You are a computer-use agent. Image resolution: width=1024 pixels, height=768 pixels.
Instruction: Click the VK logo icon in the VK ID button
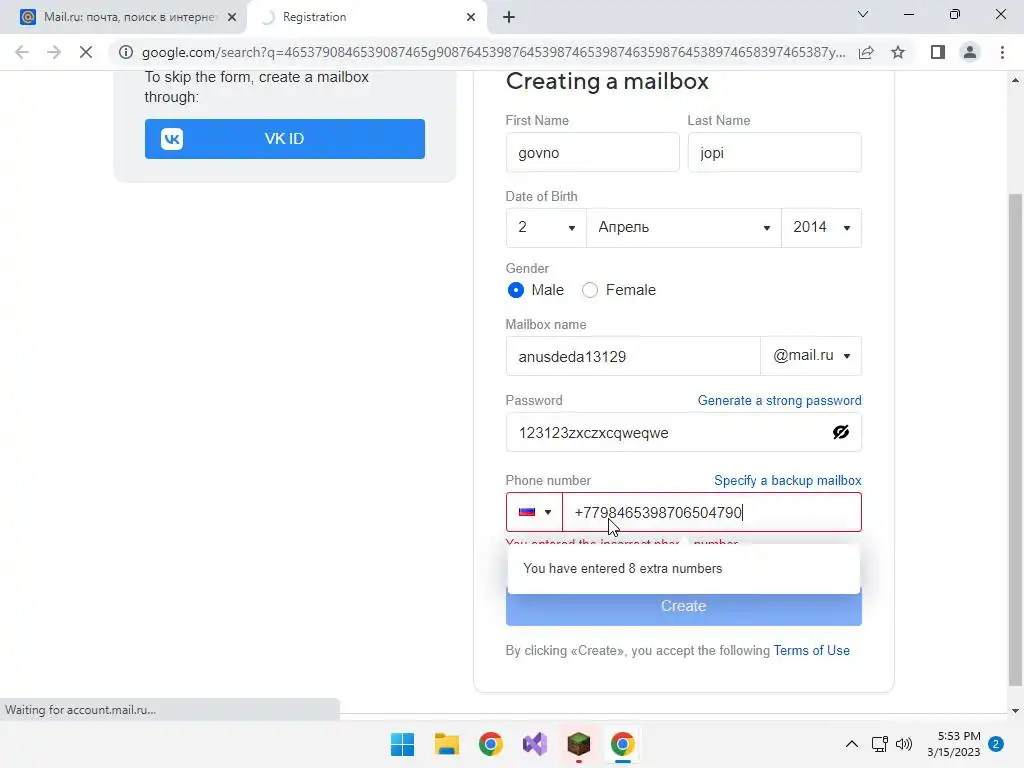(172, 138)
